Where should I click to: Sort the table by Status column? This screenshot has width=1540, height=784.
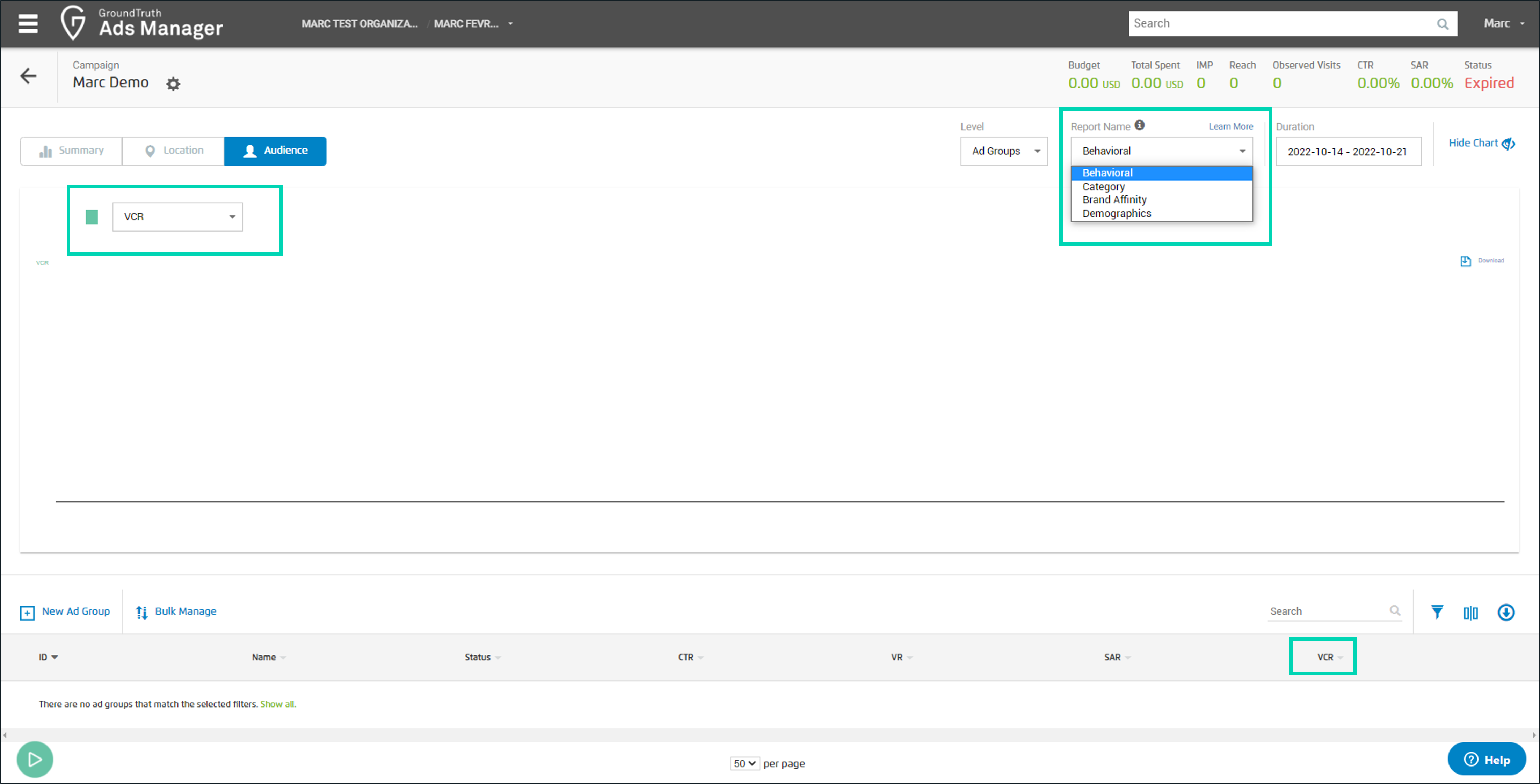(x=482, y=657)
